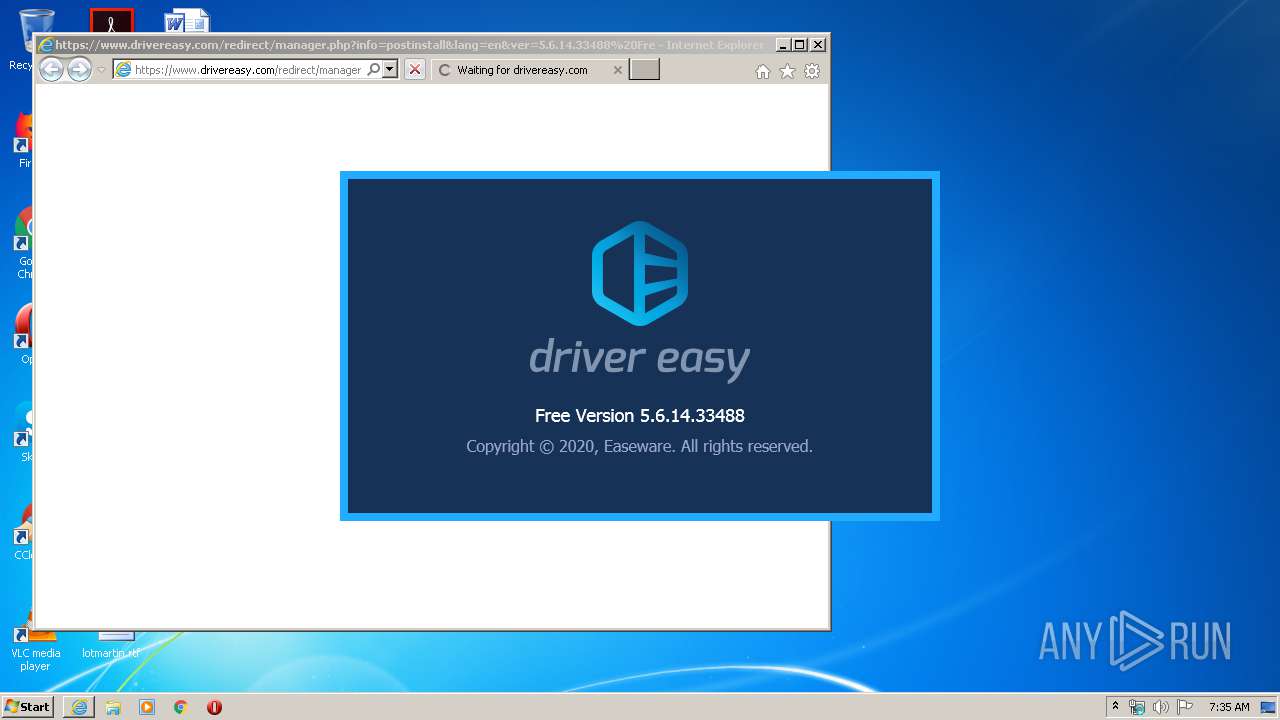This screenshot has height=720, width=1280.
Task: Click the Driver Easy logo on the splash screen
Action: [640, 273]
